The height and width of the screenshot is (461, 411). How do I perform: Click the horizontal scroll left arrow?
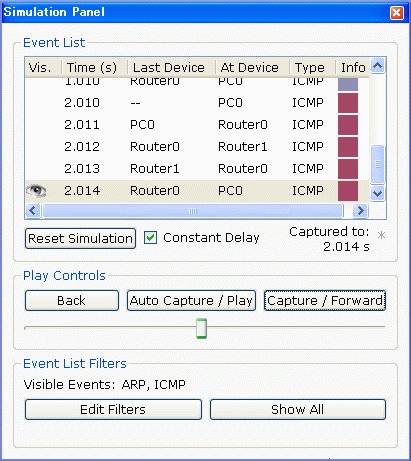coord(33,211)
